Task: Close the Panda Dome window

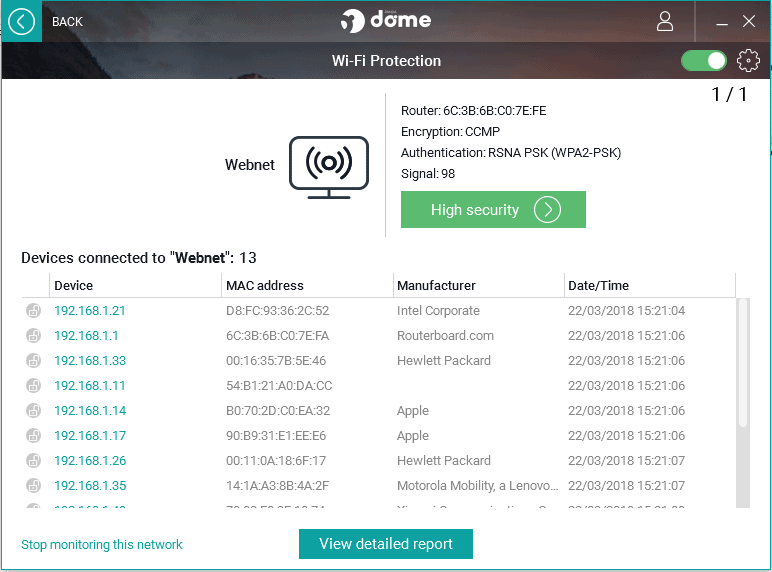Action: click(x=749, y=21)
